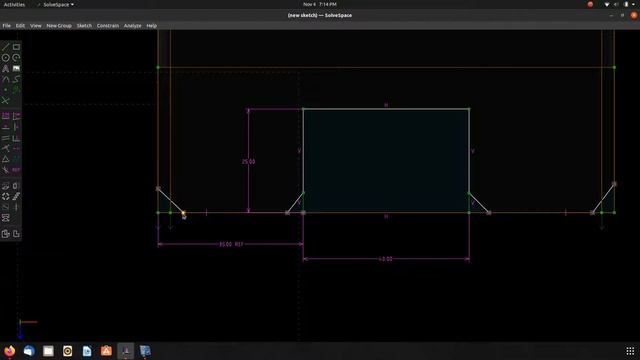
Task: Create a Sketch In New Workplane group
Action: pyautogui.click(x=5, y=207)
